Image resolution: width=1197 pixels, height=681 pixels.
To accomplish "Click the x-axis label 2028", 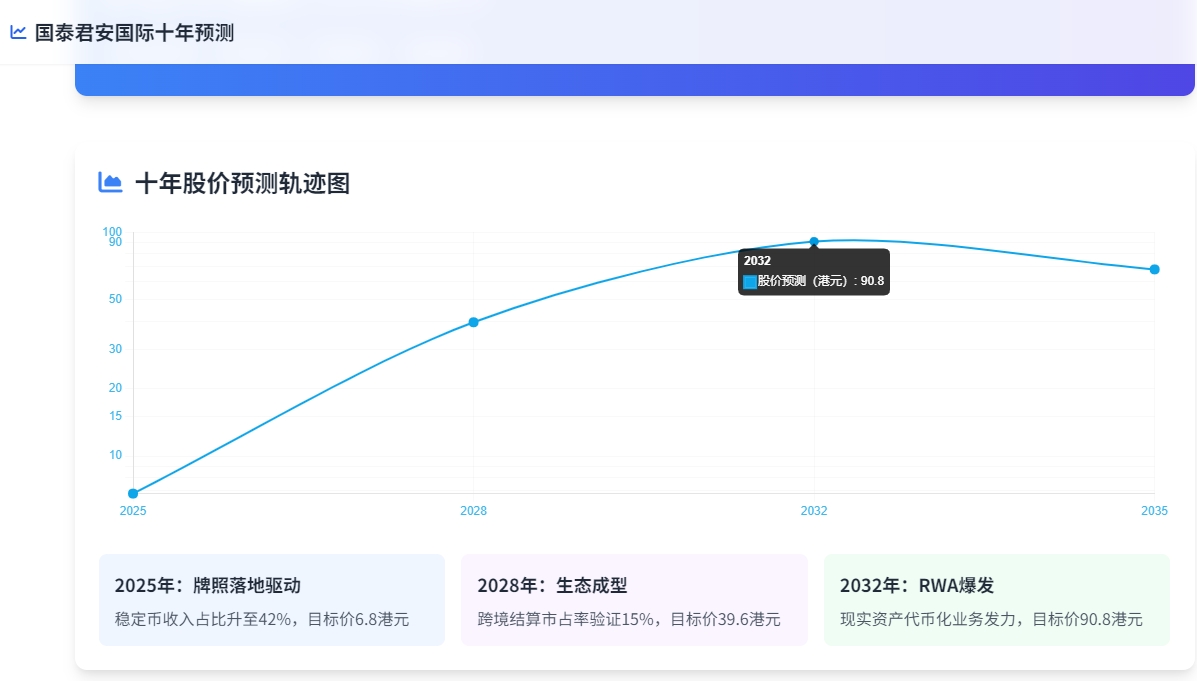I will (473, 511).
